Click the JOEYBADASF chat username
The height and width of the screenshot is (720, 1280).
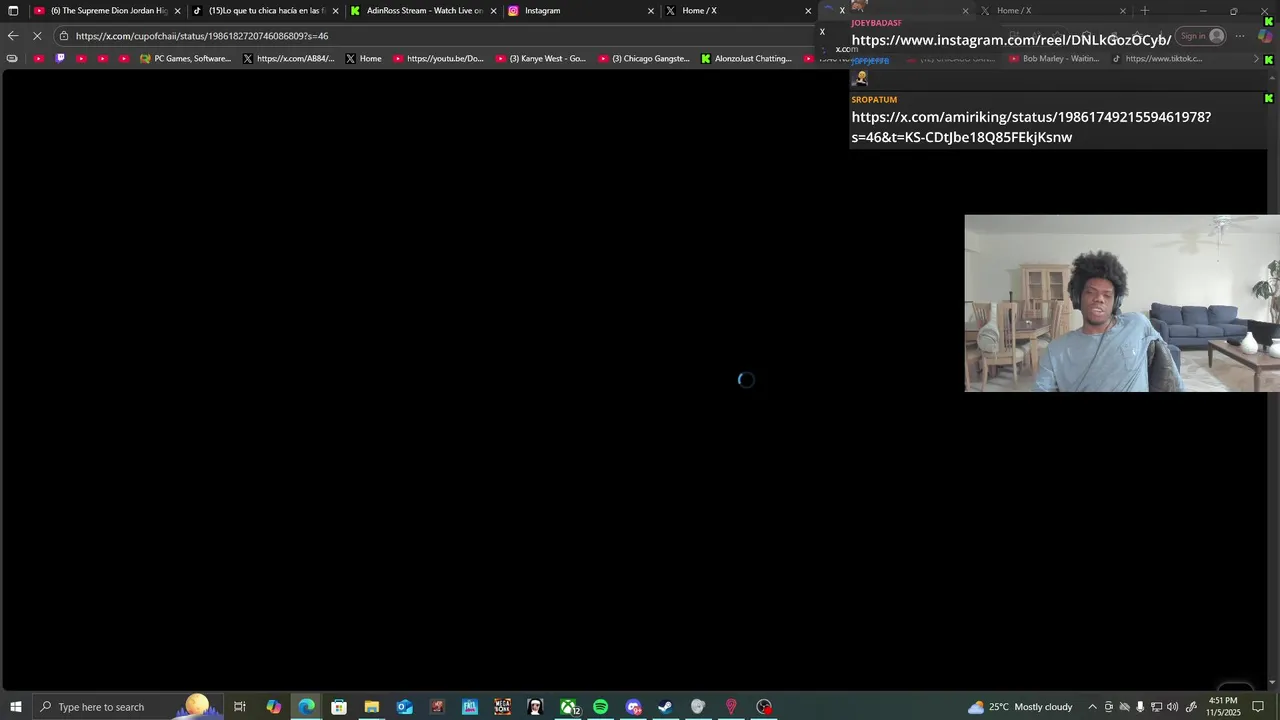[x=876, y=23]
